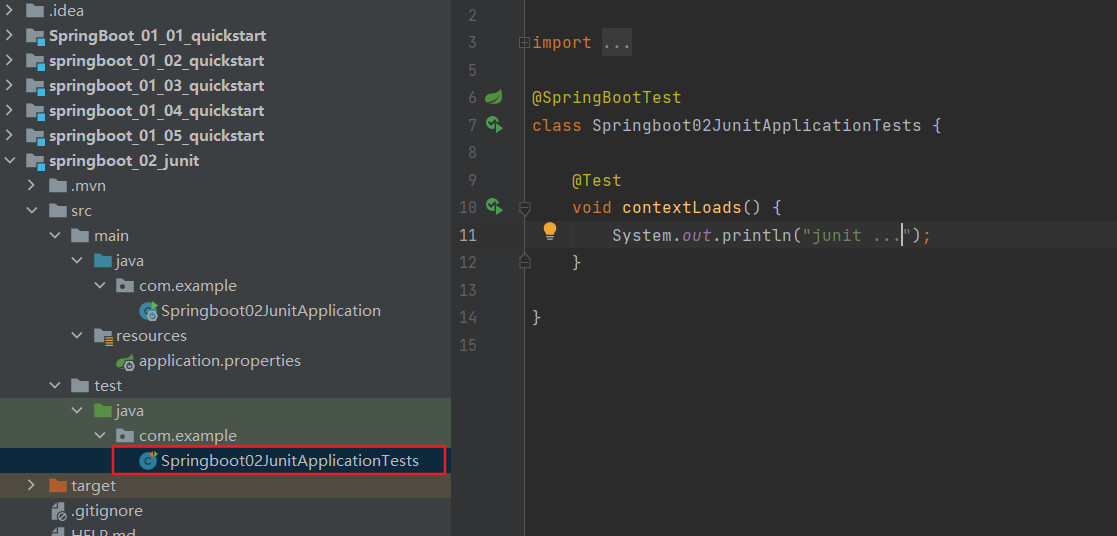Viewport: 1117px width, 536px height.
Task: Click line number 15 in gutter
Action: point(468,346)
